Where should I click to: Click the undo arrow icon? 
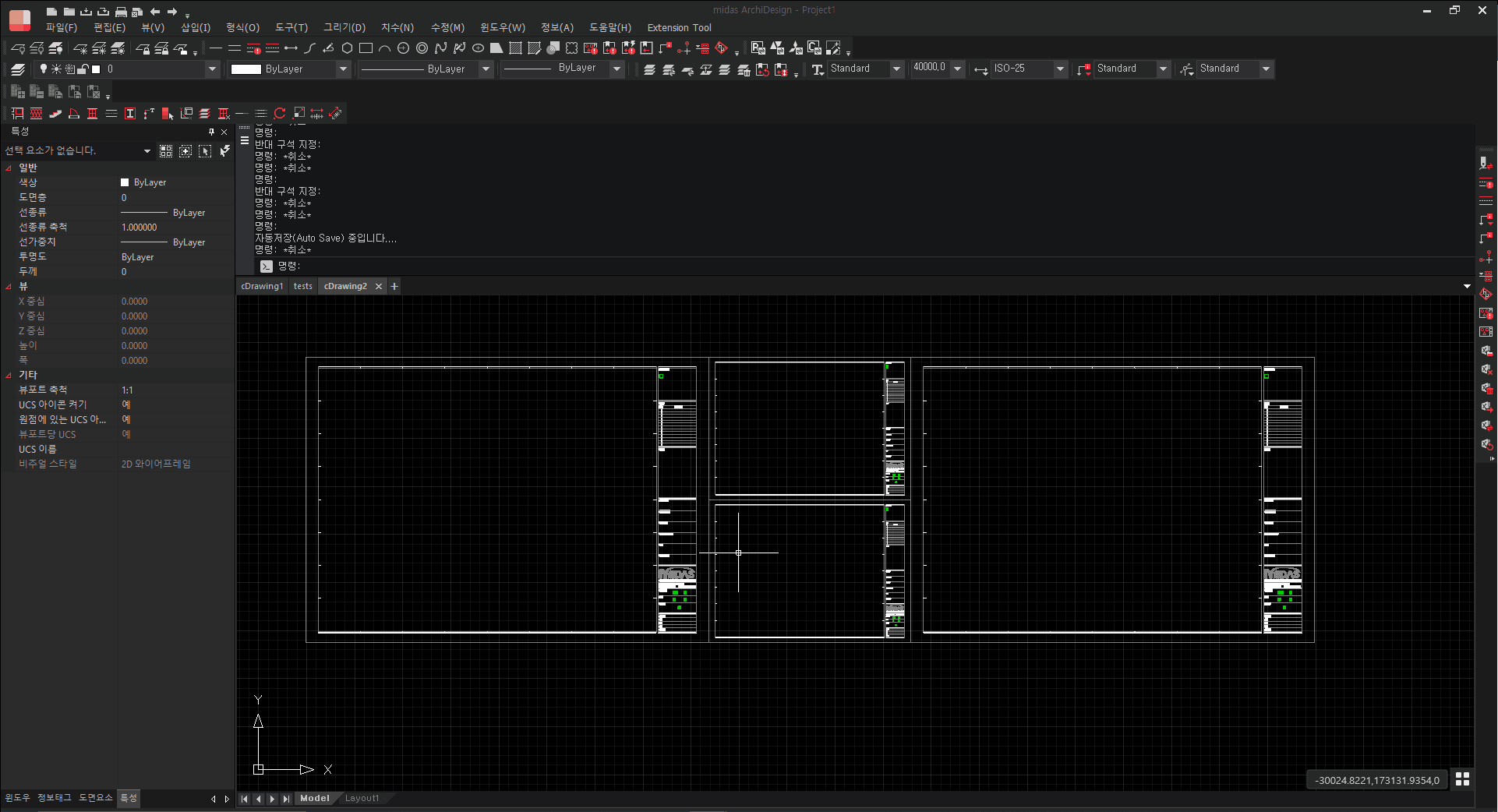pos(155,12)
